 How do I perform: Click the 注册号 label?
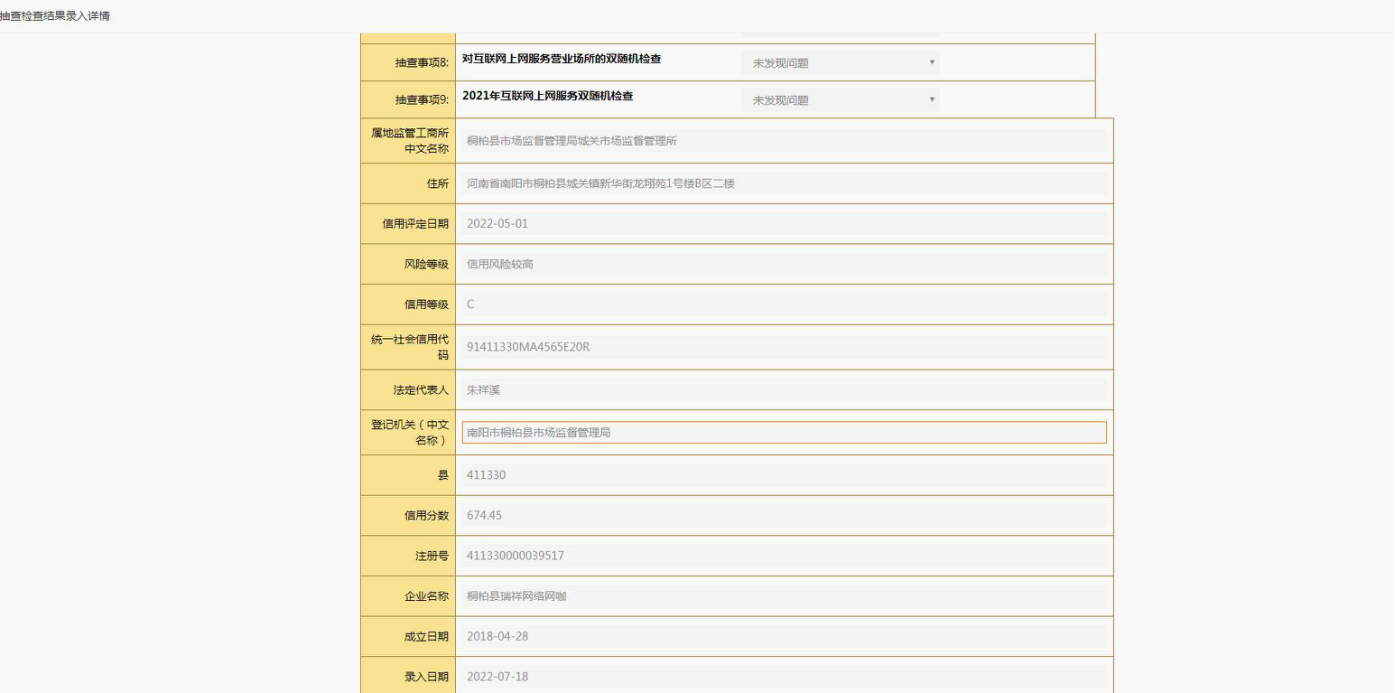pyautogui.click(x=432, y=556)
